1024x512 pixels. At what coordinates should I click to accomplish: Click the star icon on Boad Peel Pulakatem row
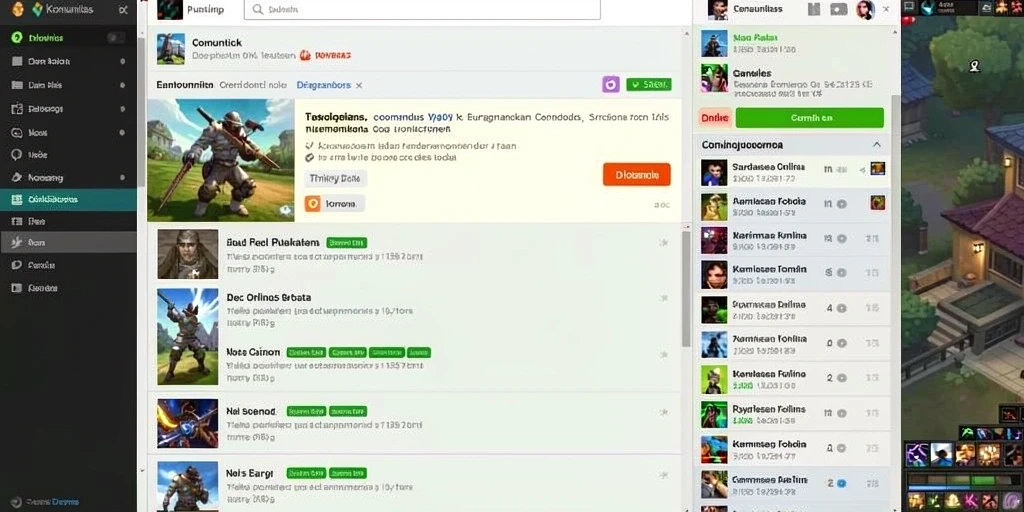(664, 243)
